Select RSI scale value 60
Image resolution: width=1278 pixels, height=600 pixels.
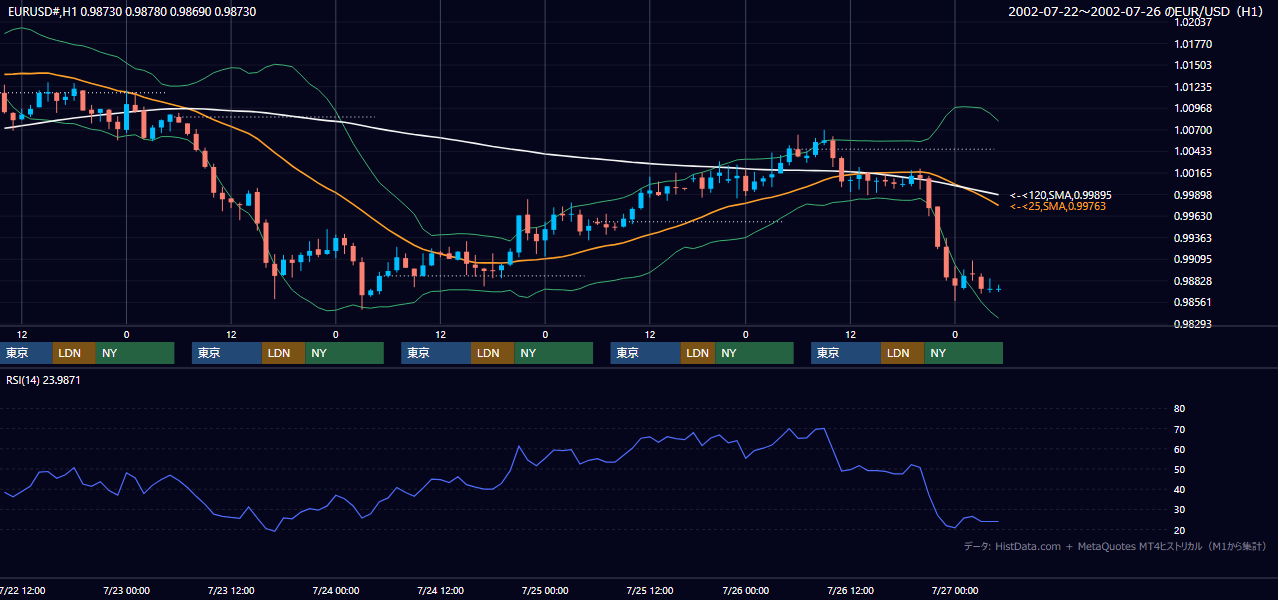pos(1179,449)
